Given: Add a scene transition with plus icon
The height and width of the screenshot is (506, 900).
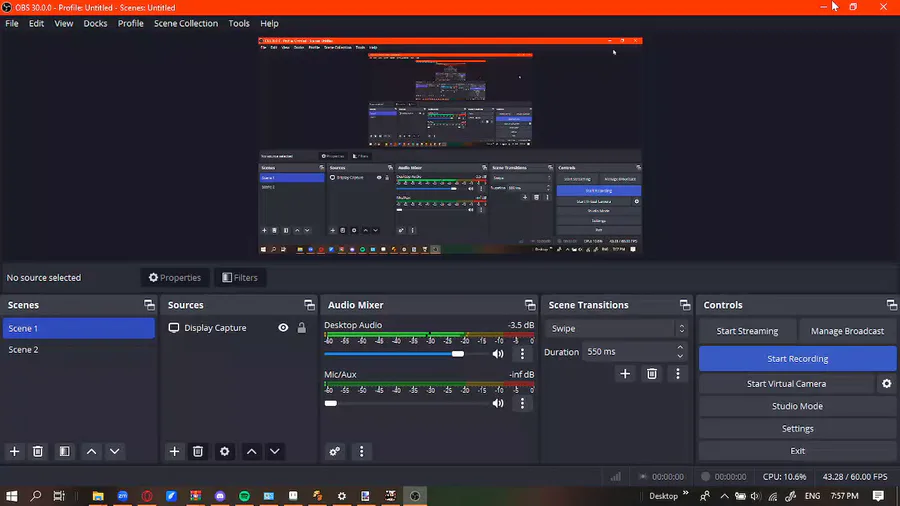Looking at the screenshot, I should pyautogui.click(x=625, y=374).
